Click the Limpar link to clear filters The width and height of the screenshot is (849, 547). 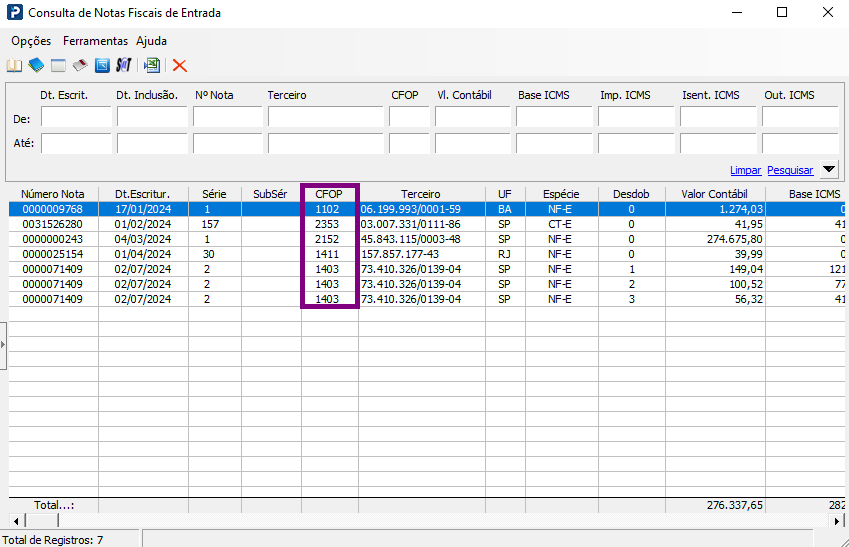(746, 170)
